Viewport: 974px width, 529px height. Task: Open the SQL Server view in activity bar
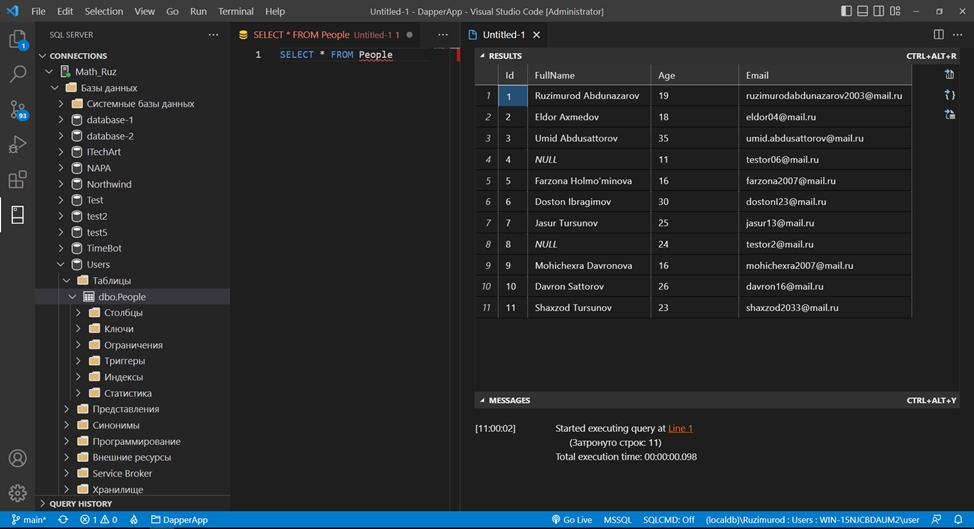tap(17, 214)
